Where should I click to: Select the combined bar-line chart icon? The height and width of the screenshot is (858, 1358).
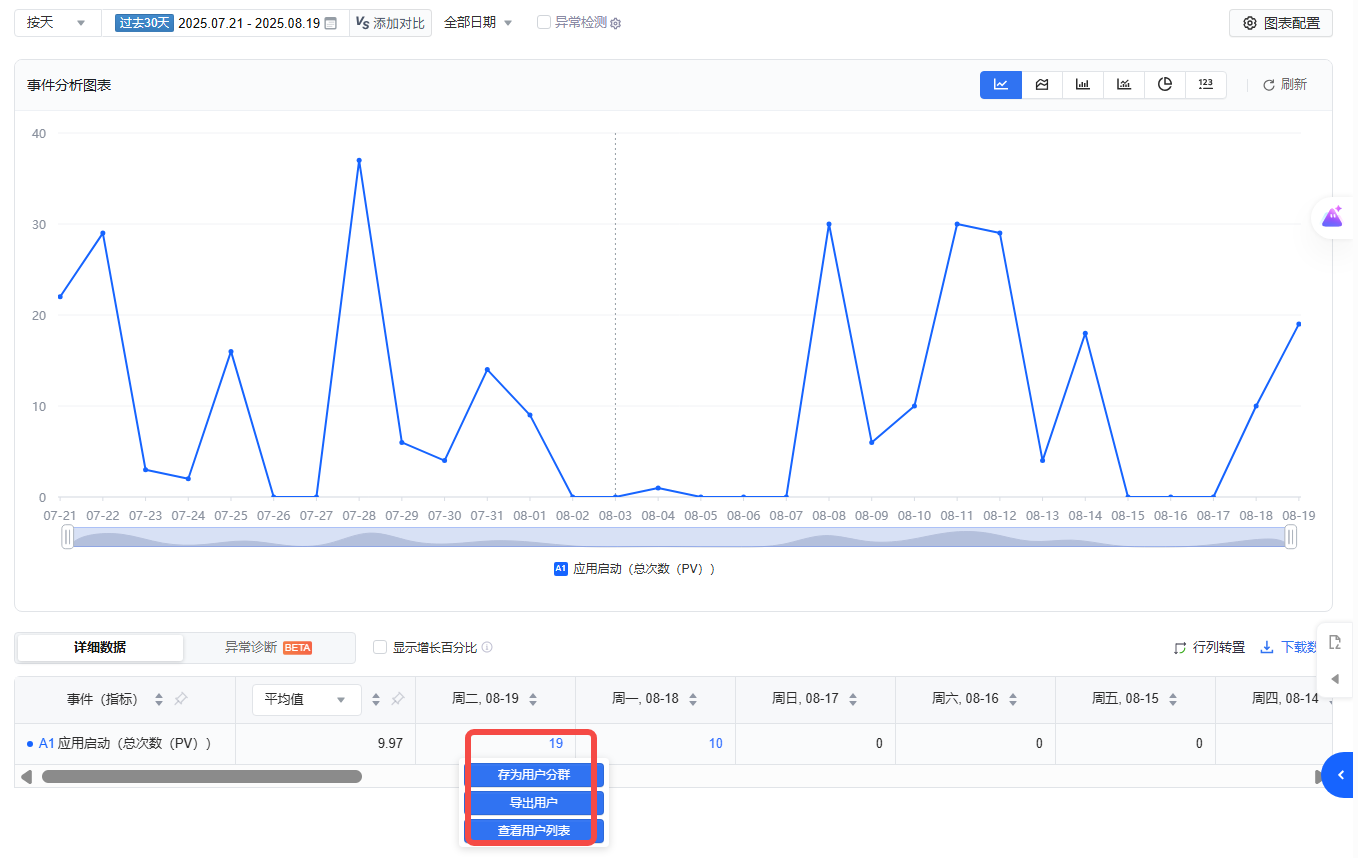point(1124,85)
